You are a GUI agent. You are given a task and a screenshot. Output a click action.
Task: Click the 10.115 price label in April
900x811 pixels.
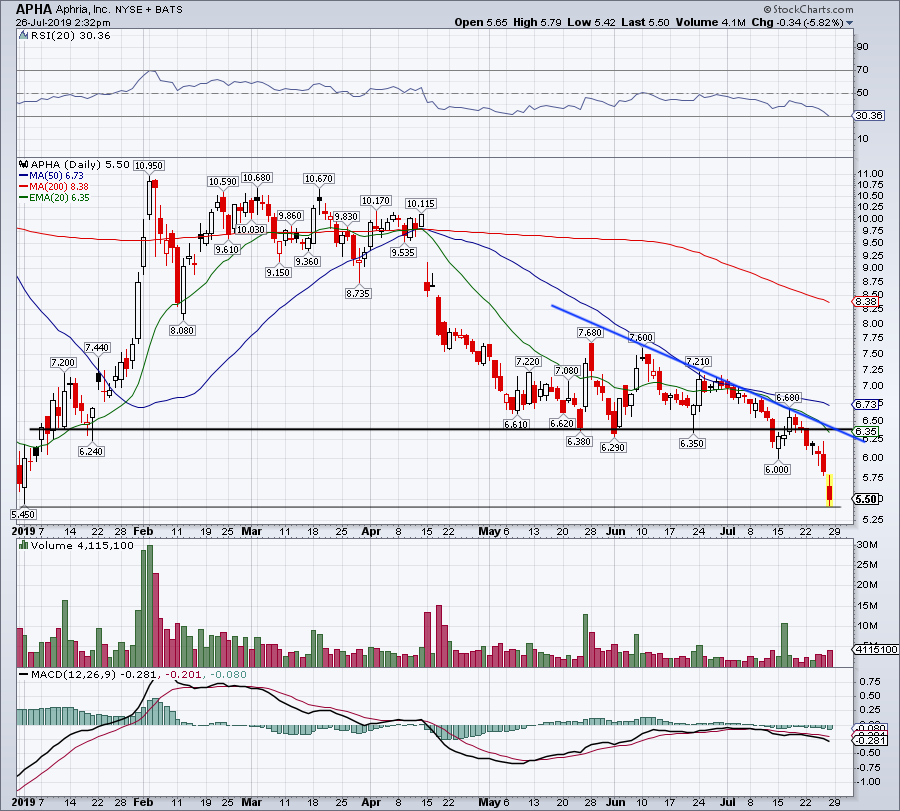point(421,203)
